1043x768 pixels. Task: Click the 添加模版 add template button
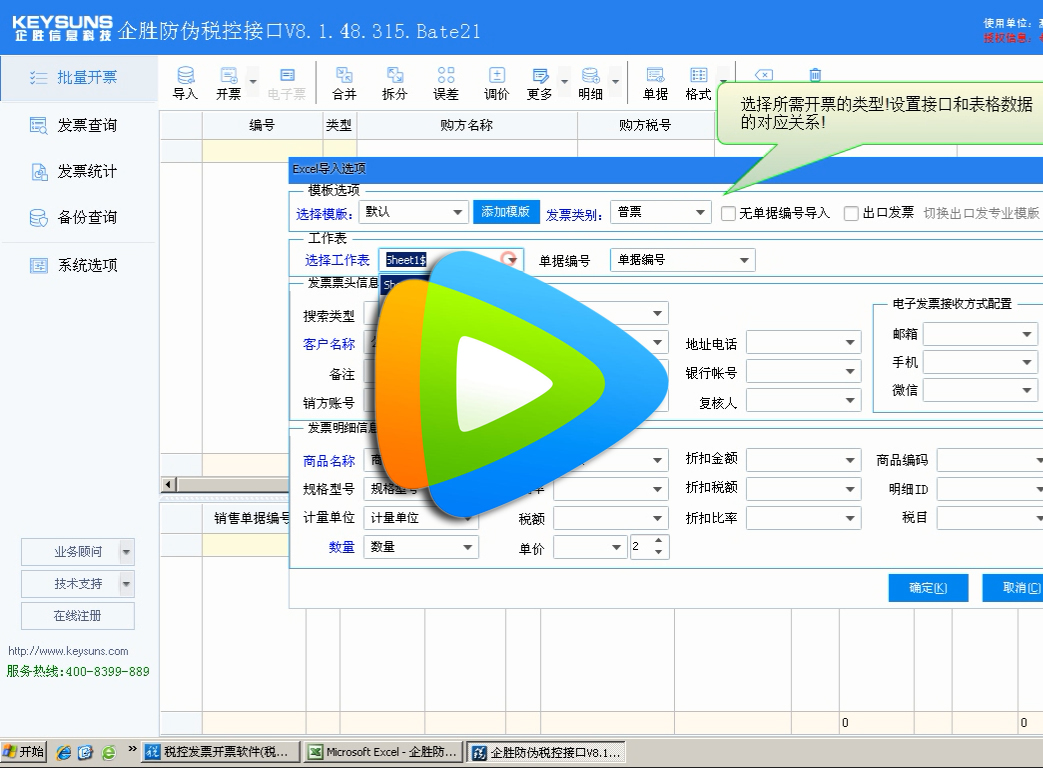506,212
